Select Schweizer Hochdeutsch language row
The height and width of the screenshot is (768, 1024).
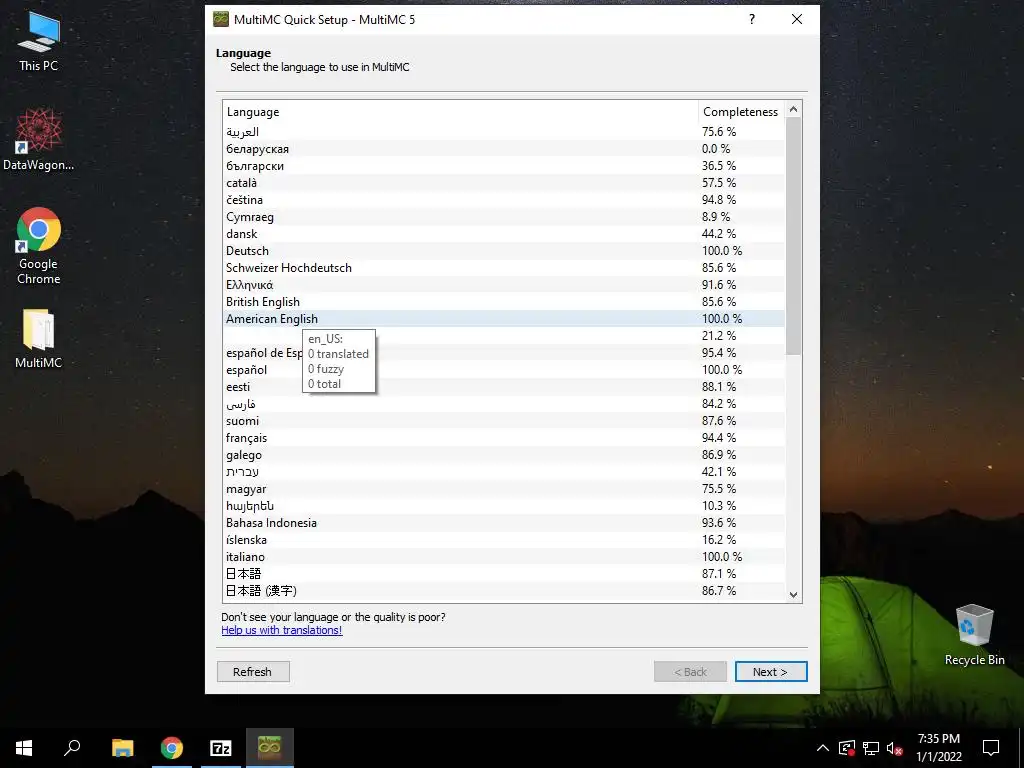point(504,268)
